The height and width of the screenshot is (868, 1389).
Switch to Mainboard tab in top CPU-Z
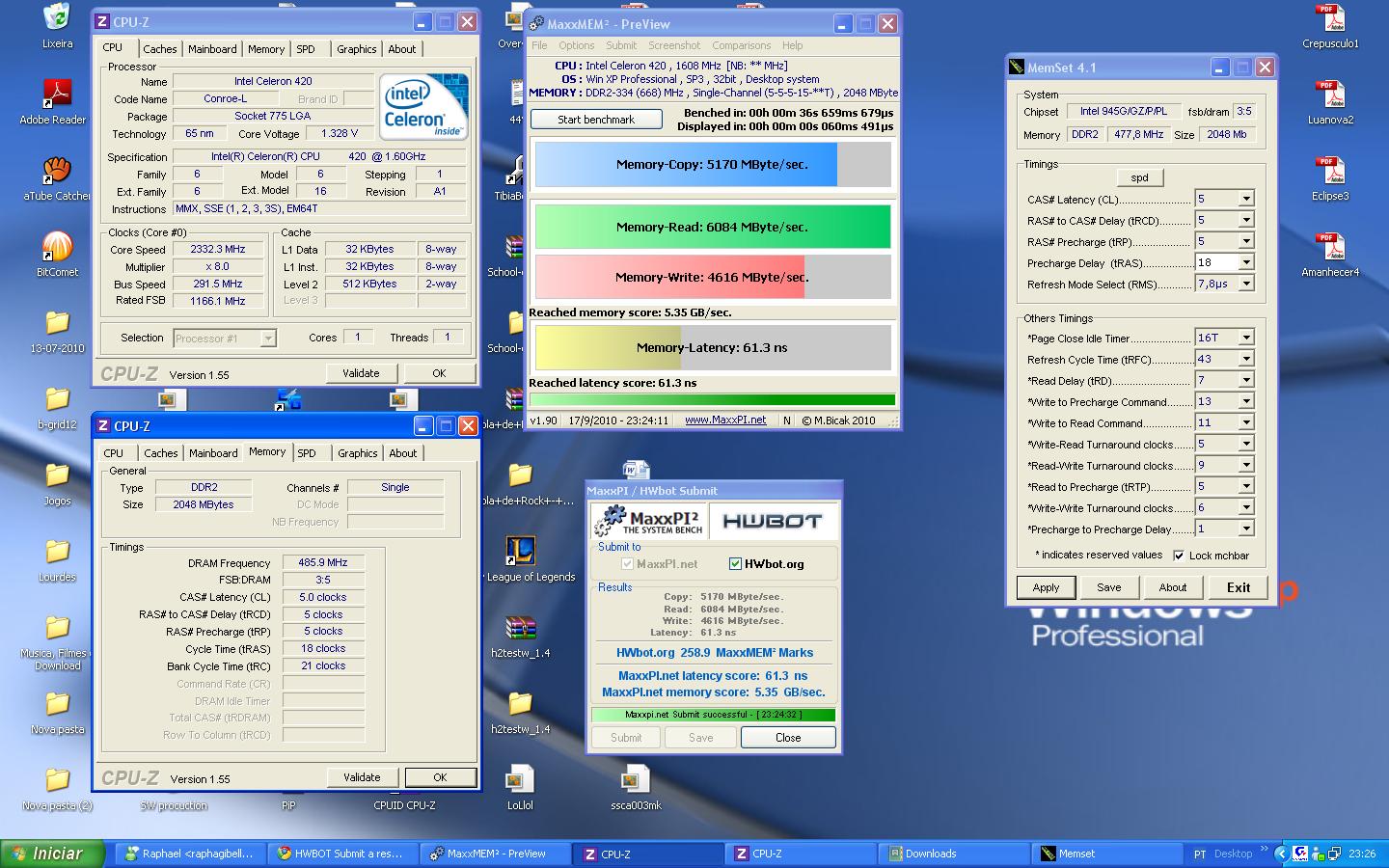click(x=212, y=49)
